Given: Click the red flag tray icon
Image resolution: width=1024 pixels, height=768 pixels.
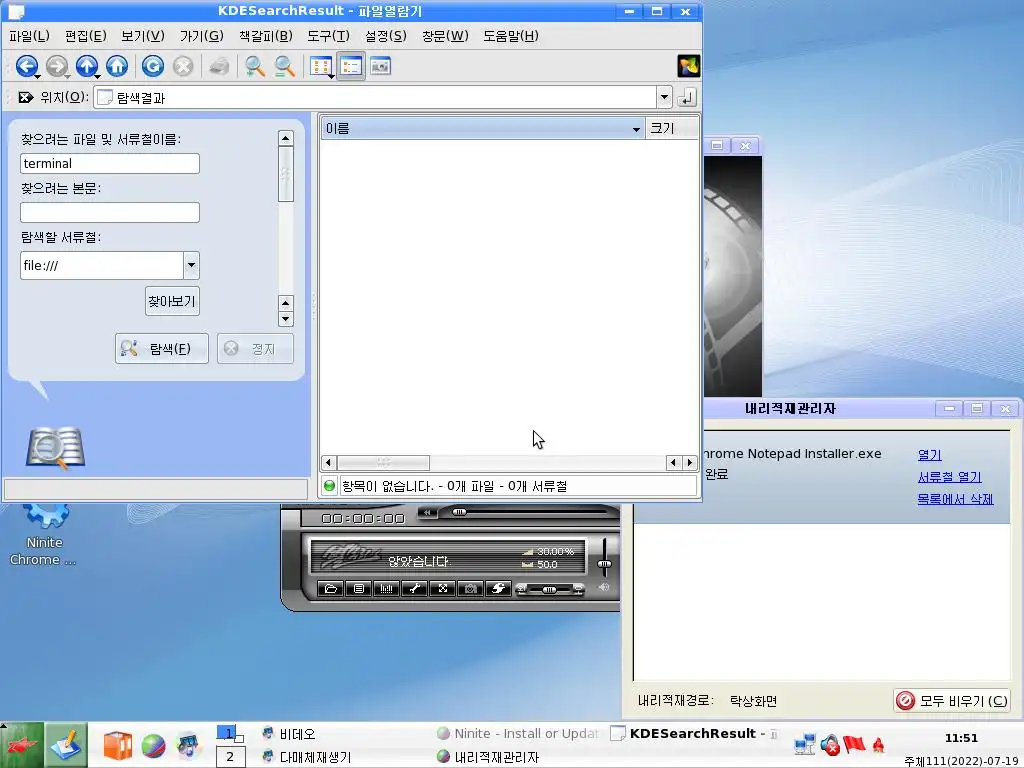Looking at the screenshot, I should 854,744.
